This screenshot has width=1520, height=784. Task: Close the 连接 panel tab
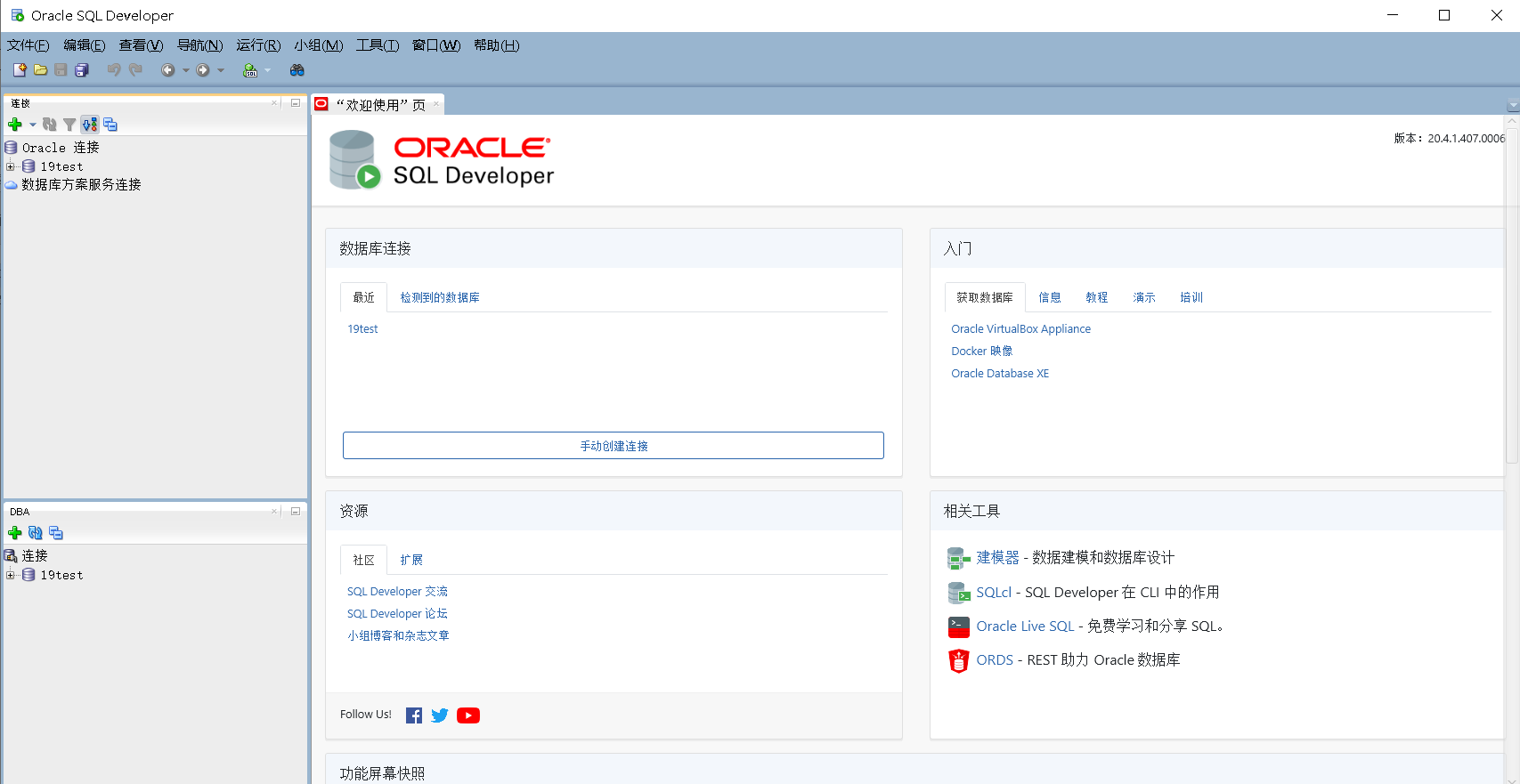click(x=274, y=103)
